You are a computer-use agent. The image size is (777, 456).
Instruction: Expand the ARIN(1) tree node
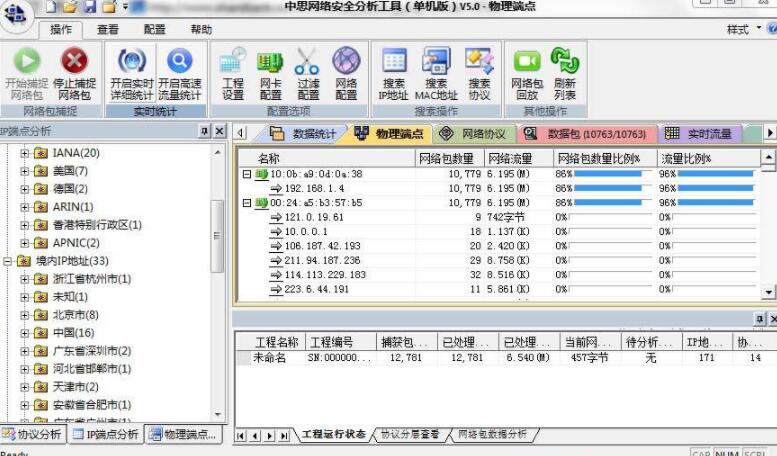(x=24, y=207)
